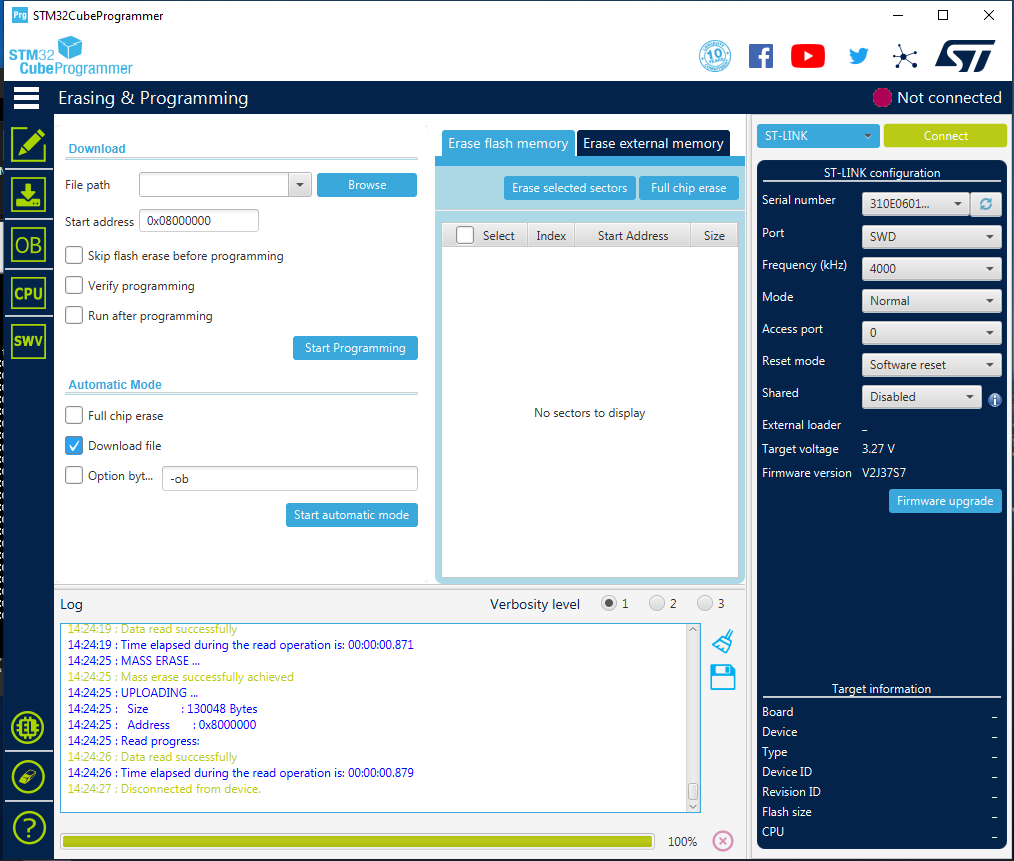Image resolution: width=1014 pixels, height=861 pixels.
Task: Open the YouTube link icon
Action: (808, 56)
